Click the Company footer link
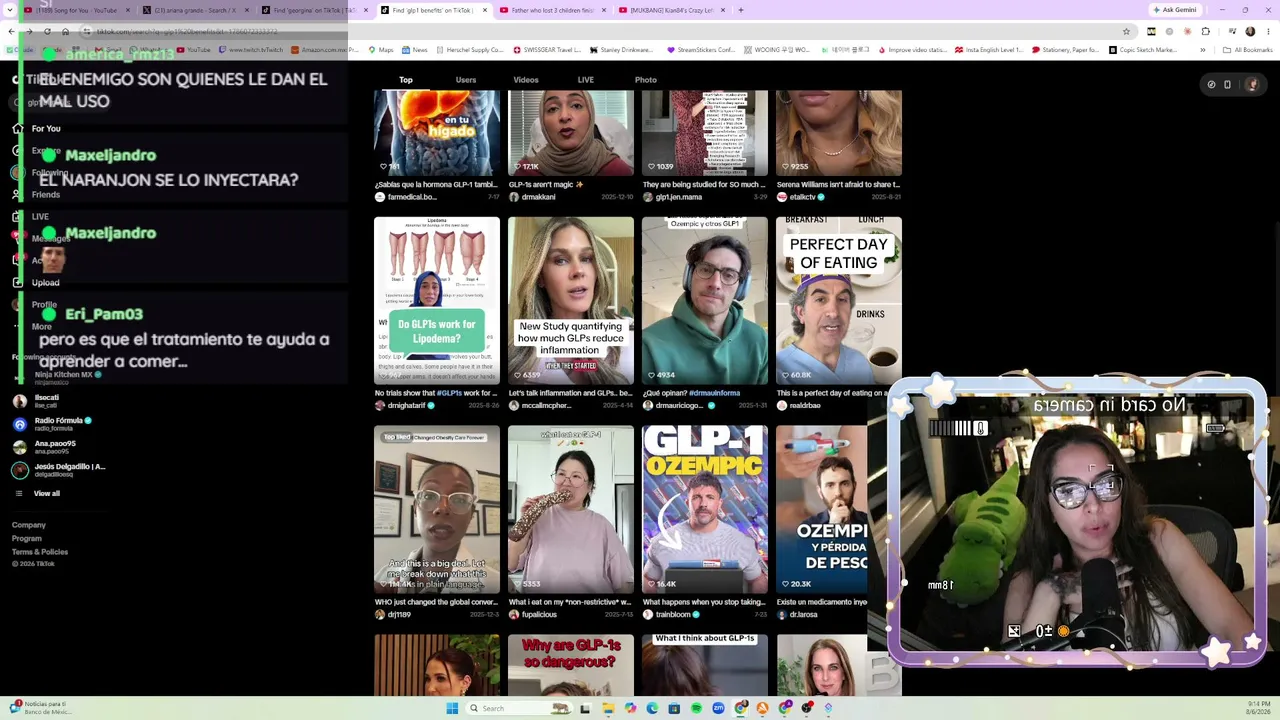1280x720 pixels. pyautogui.click(x=29, y=525)
